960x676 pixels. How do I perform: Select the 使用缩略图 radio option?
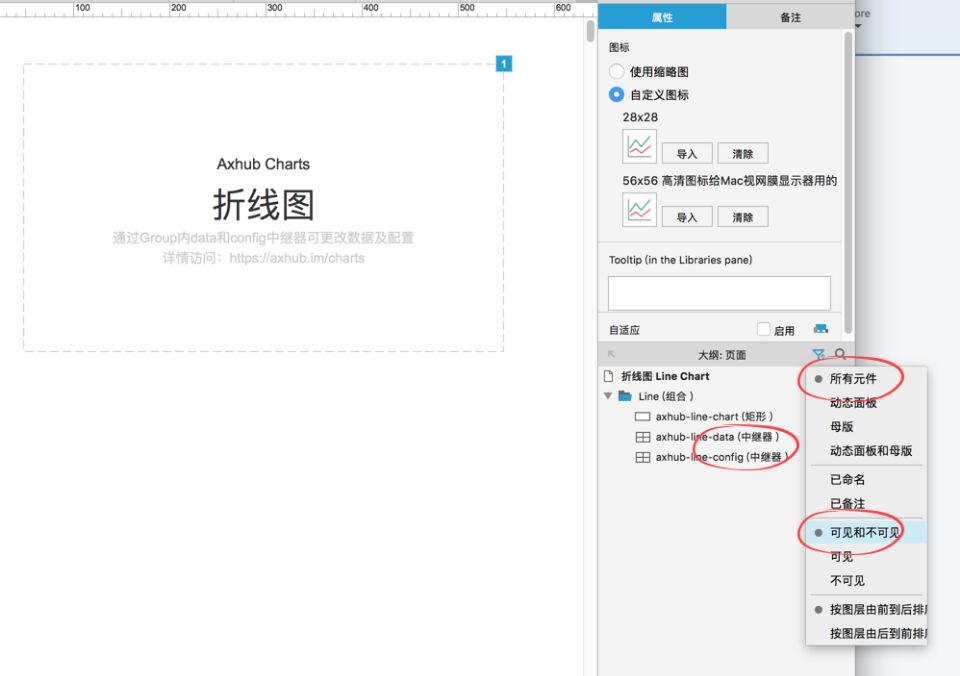click(617, 72)
